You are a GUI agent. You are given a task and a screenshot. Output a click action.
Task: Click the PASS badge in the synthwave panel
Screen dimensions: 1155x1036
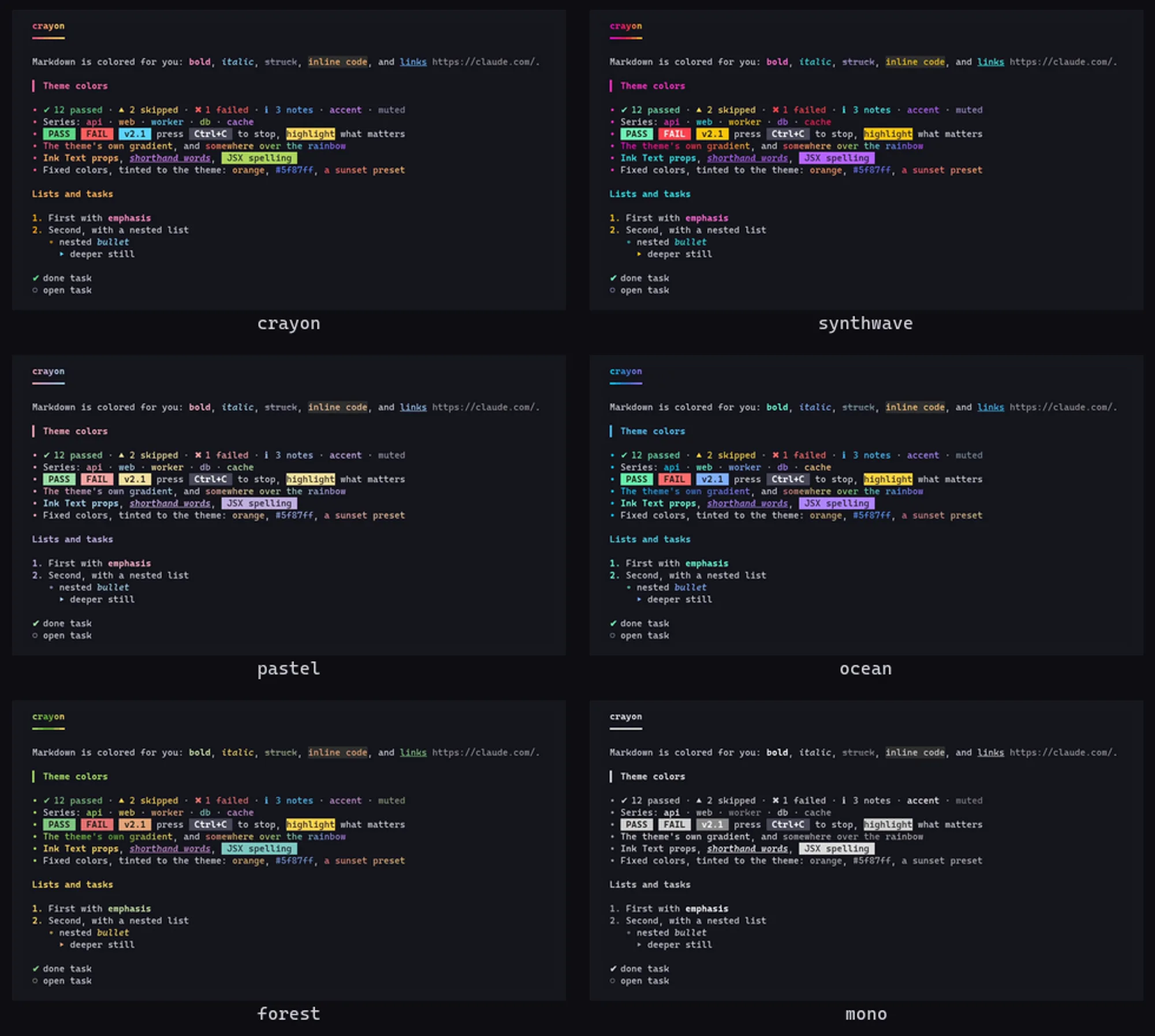click(636, 134)
